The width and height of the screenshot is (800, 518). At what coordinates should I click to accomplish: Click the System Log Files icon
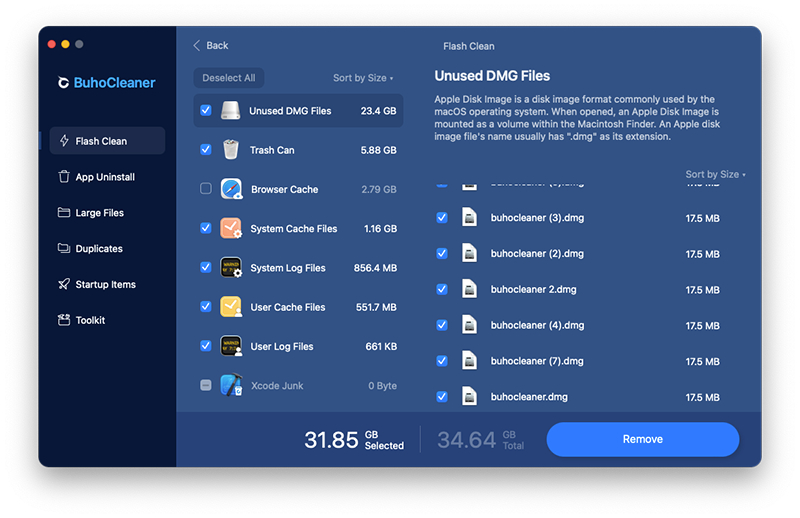pyautogui.click(x=231, y=267)
